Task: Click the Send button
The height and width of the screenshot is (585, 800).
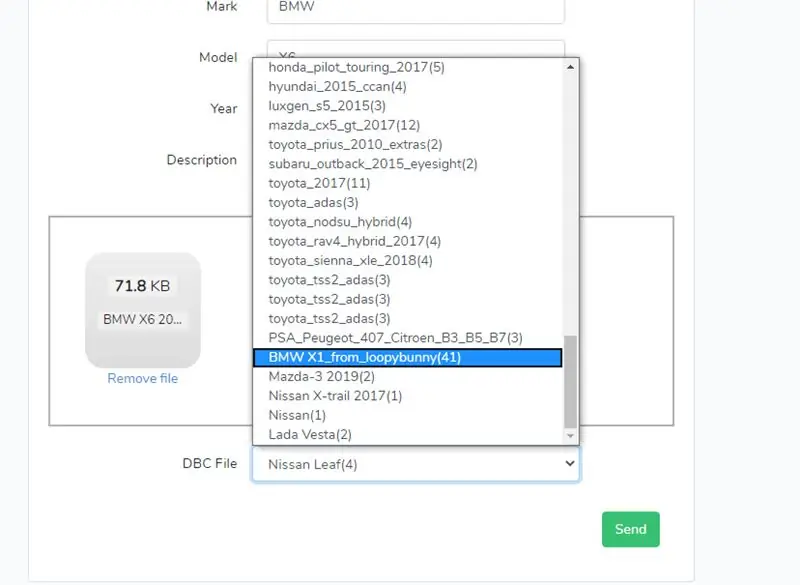Action: 631,529
